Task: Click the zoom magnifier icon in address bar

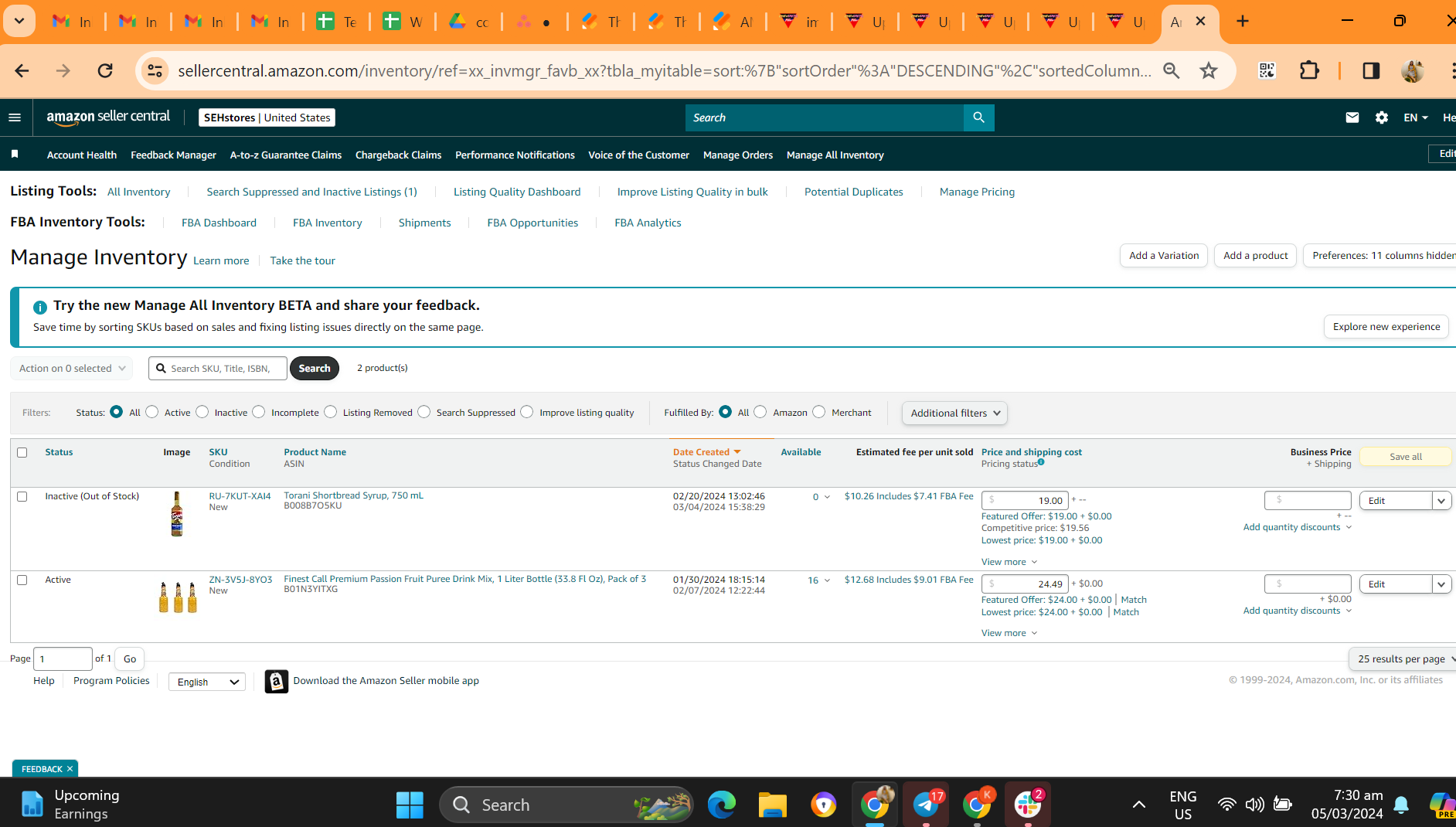Action: (x=1172, y=71)
